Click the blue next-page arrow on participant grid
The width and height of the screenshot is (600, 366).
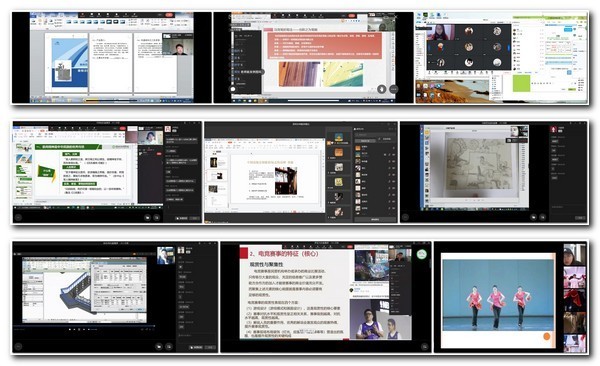pyautogui.click(x=509, y=47)
